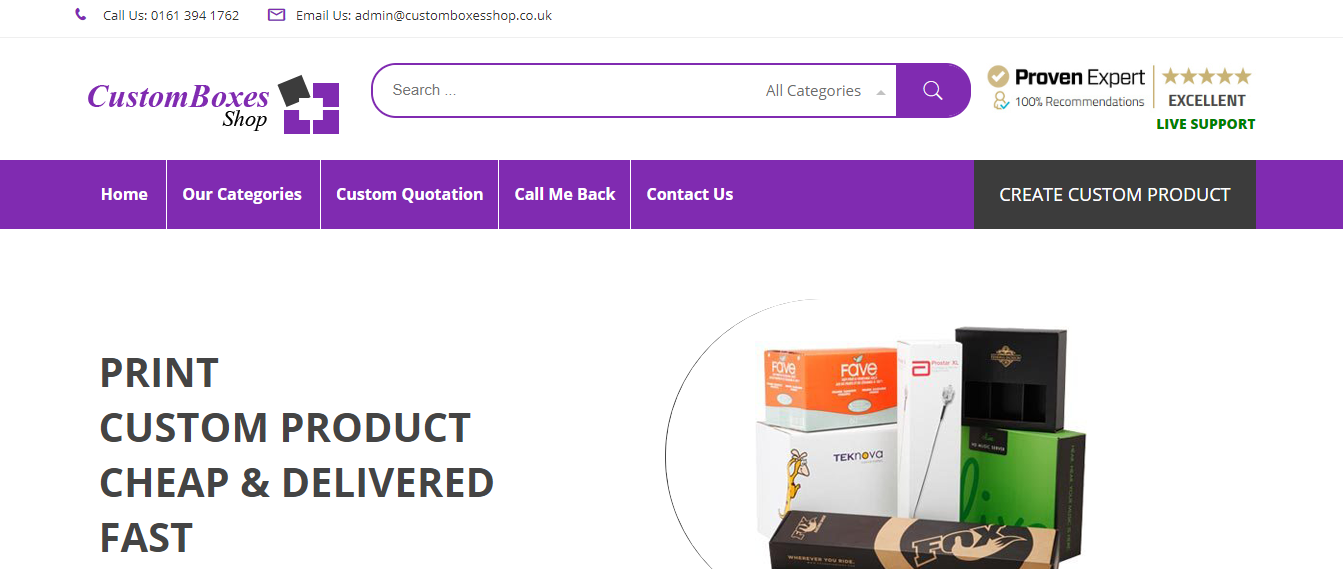Image resolution: width=1343 pixels, height=569 pixels.
Task: Click the admin email address link
Action: (453, 15)
